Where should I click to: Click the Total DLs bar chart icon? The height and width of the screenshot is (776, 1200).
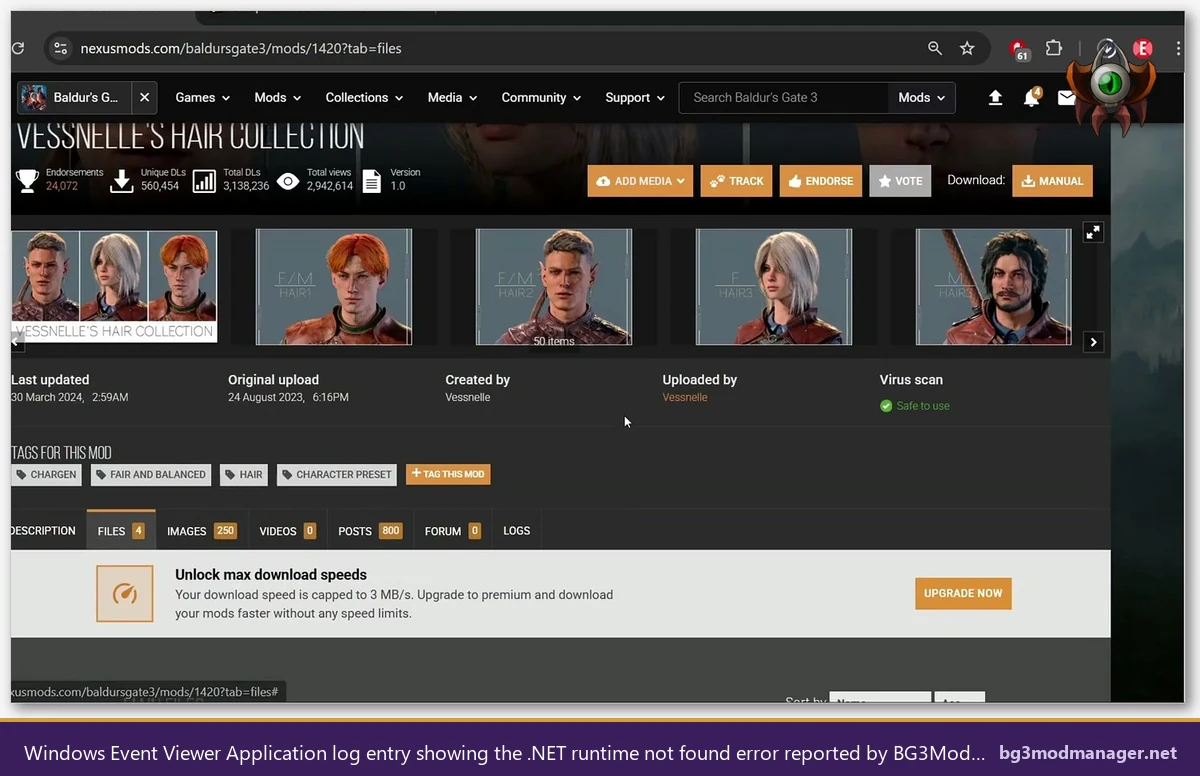(x=204, y=180)
